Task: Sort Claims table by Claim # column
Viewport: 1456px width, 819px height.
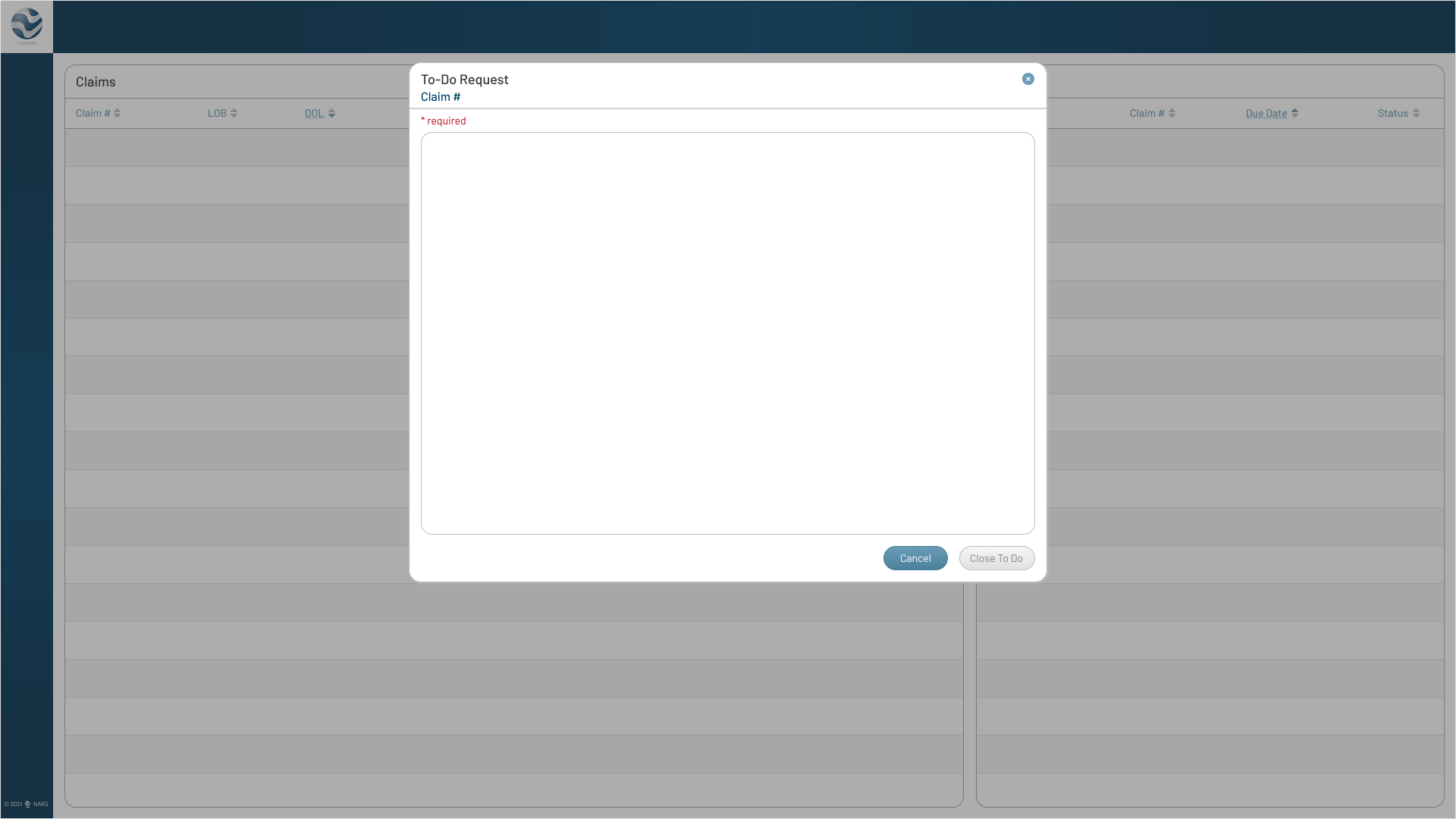Action: (98, 113)
